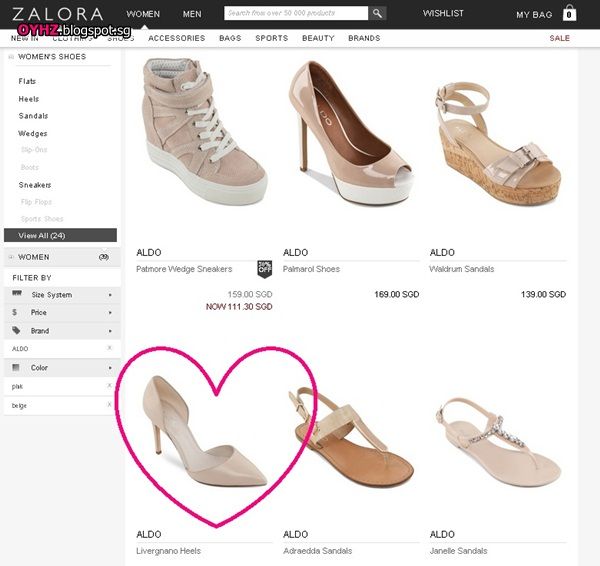Select Flats category
600x566 pixels.
coord(27,81)
